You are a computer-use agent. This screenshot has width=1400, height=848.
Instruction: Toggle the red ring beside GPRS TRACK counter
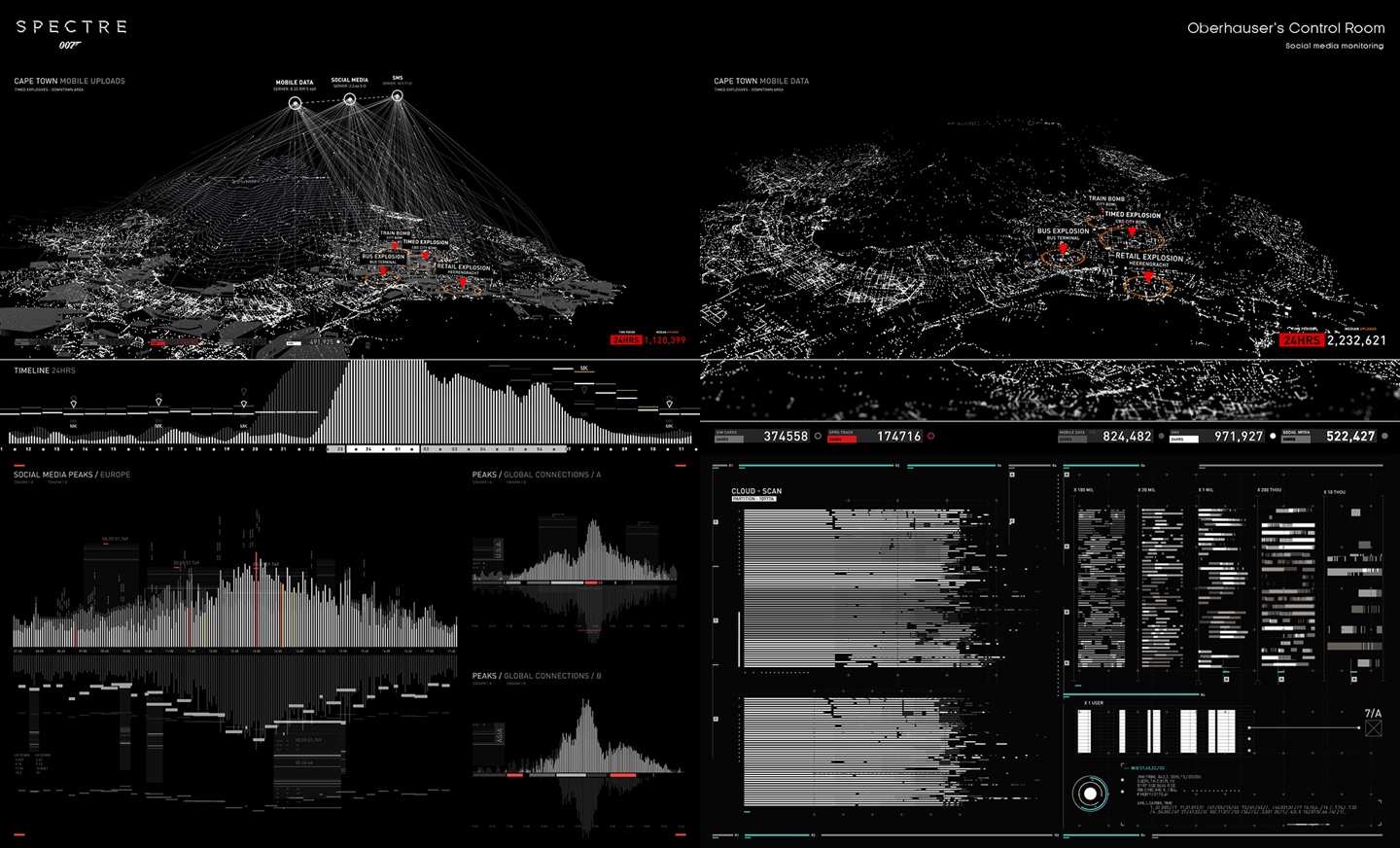(930, 437)
